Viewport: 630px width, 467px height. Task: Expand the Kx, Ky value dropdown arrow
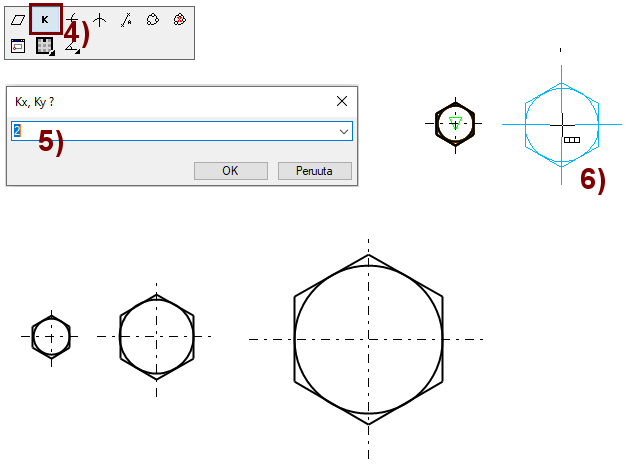(344, 131)
